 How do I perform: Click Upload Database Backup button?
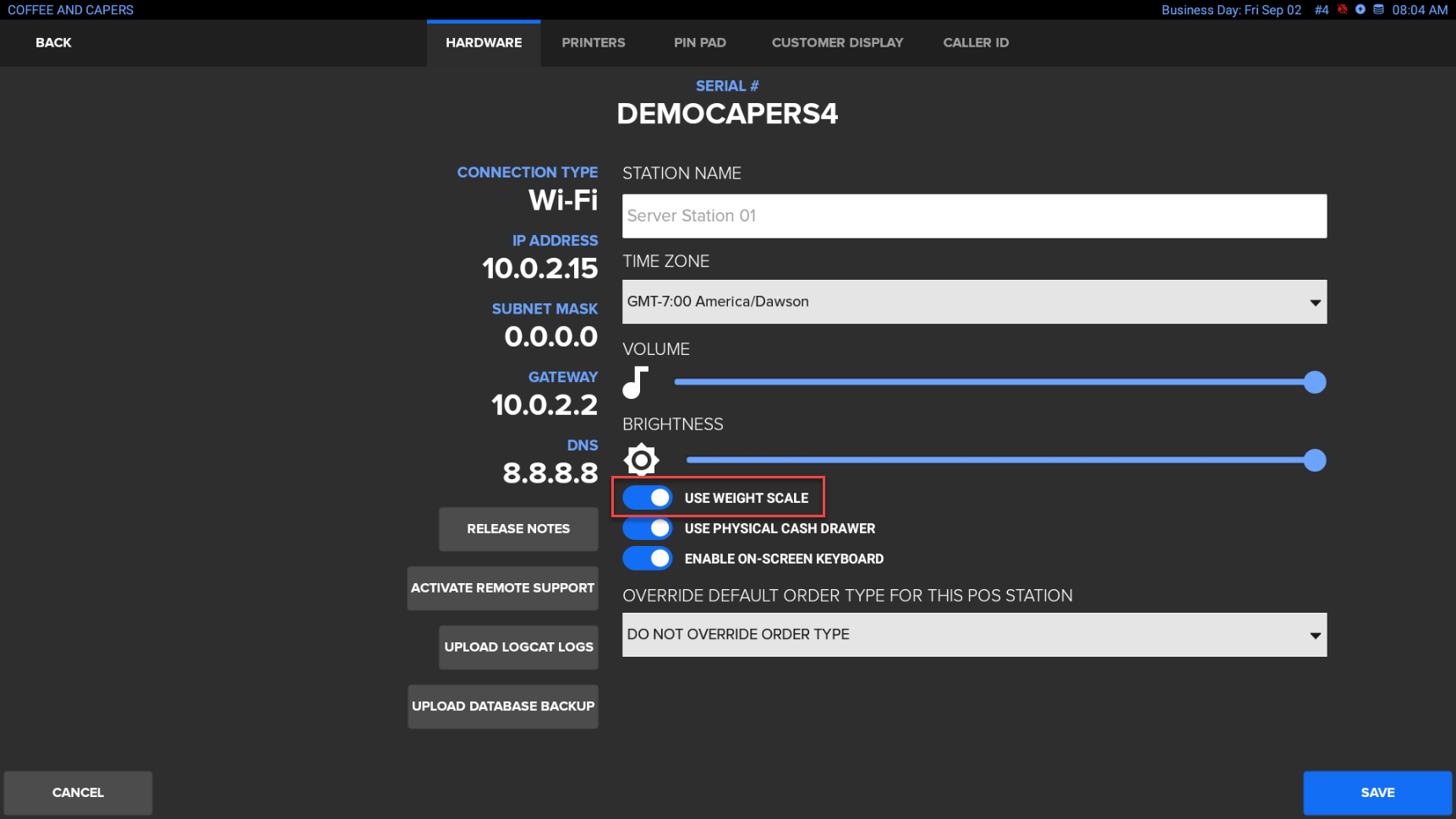(x=503, y=707)
